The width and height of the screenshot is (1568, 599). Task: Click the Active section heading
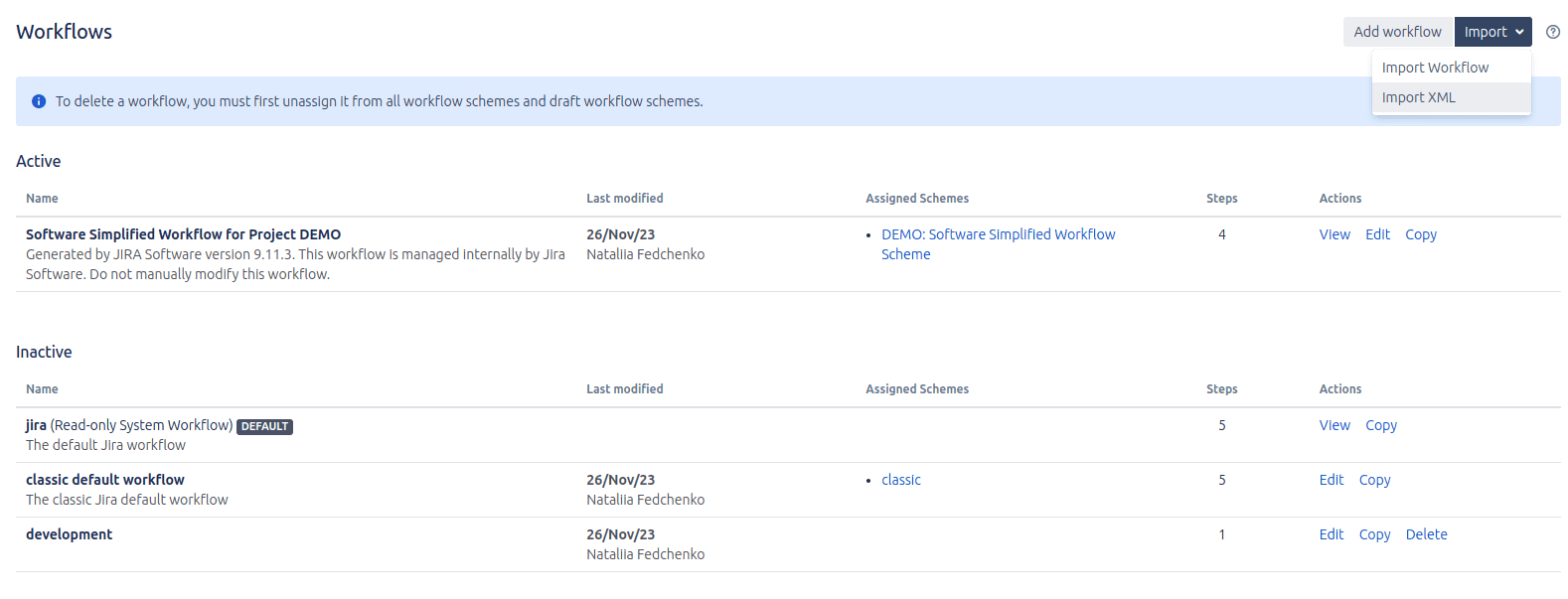point(39,161)
